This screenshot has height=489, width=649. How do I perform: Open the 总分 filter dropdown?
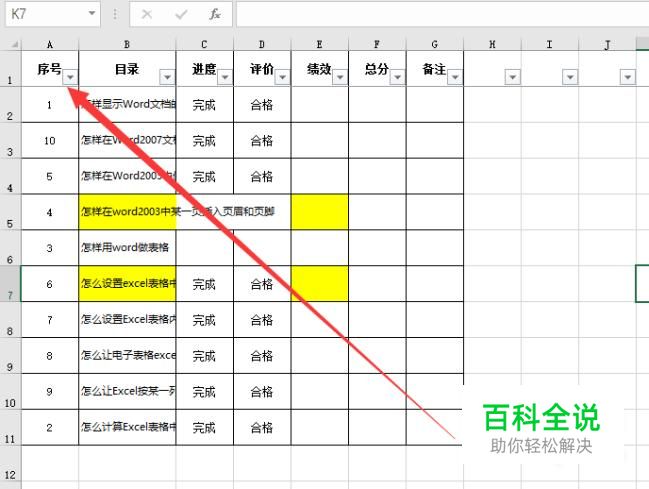tap(397, 77)
